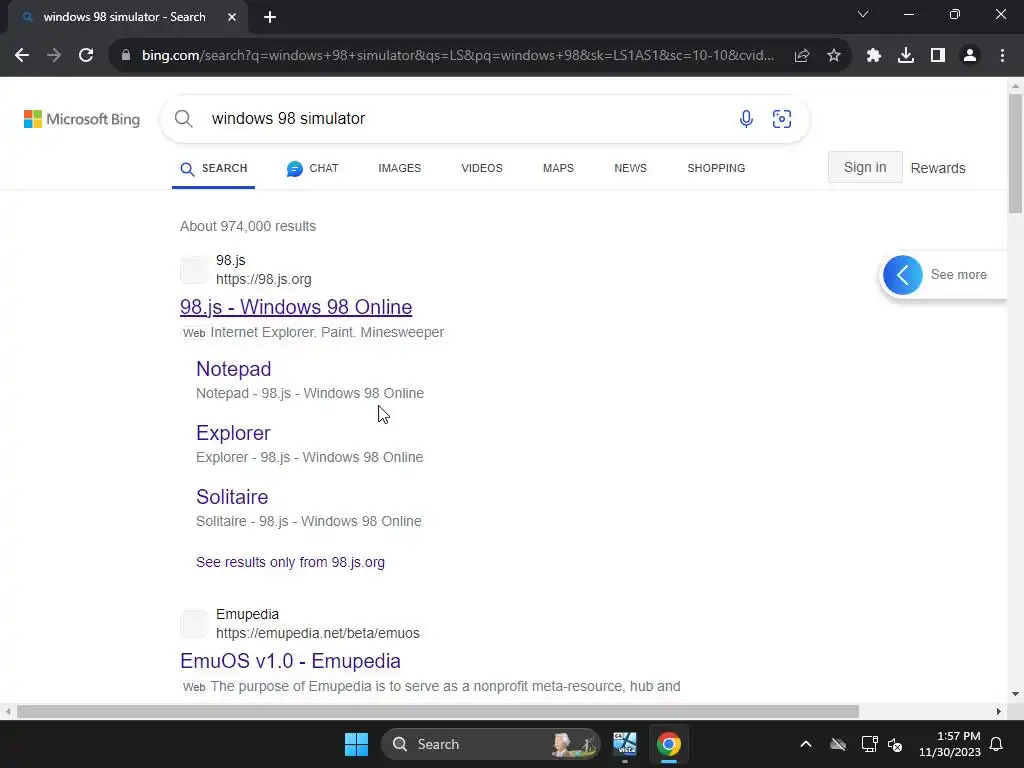
Task: Click the emupedia.net/beta/emuos URL text
Action: tap(318, 633)
